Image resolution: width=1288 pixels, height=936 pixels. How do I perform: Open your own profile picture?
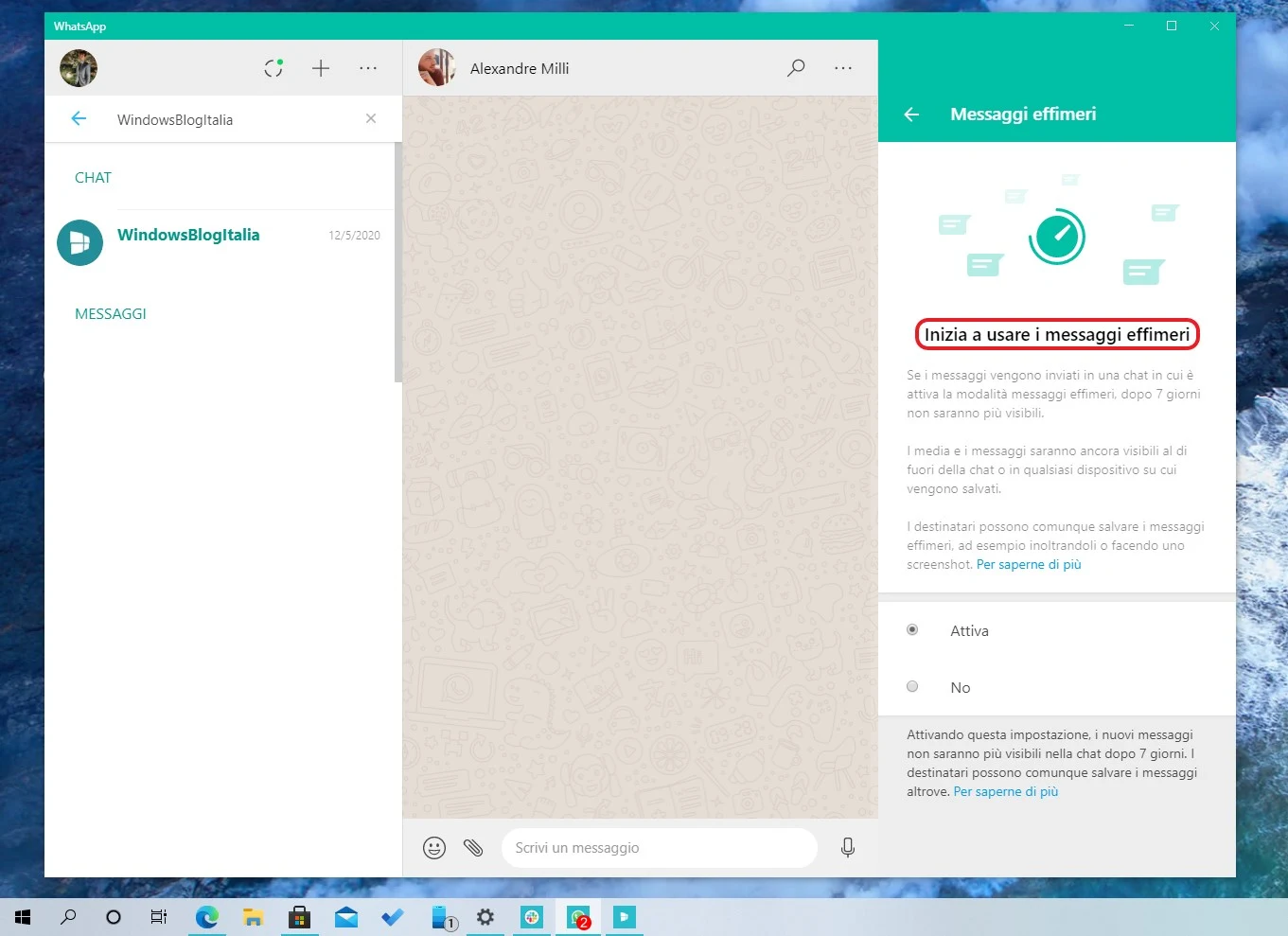(x=79, y=67)
